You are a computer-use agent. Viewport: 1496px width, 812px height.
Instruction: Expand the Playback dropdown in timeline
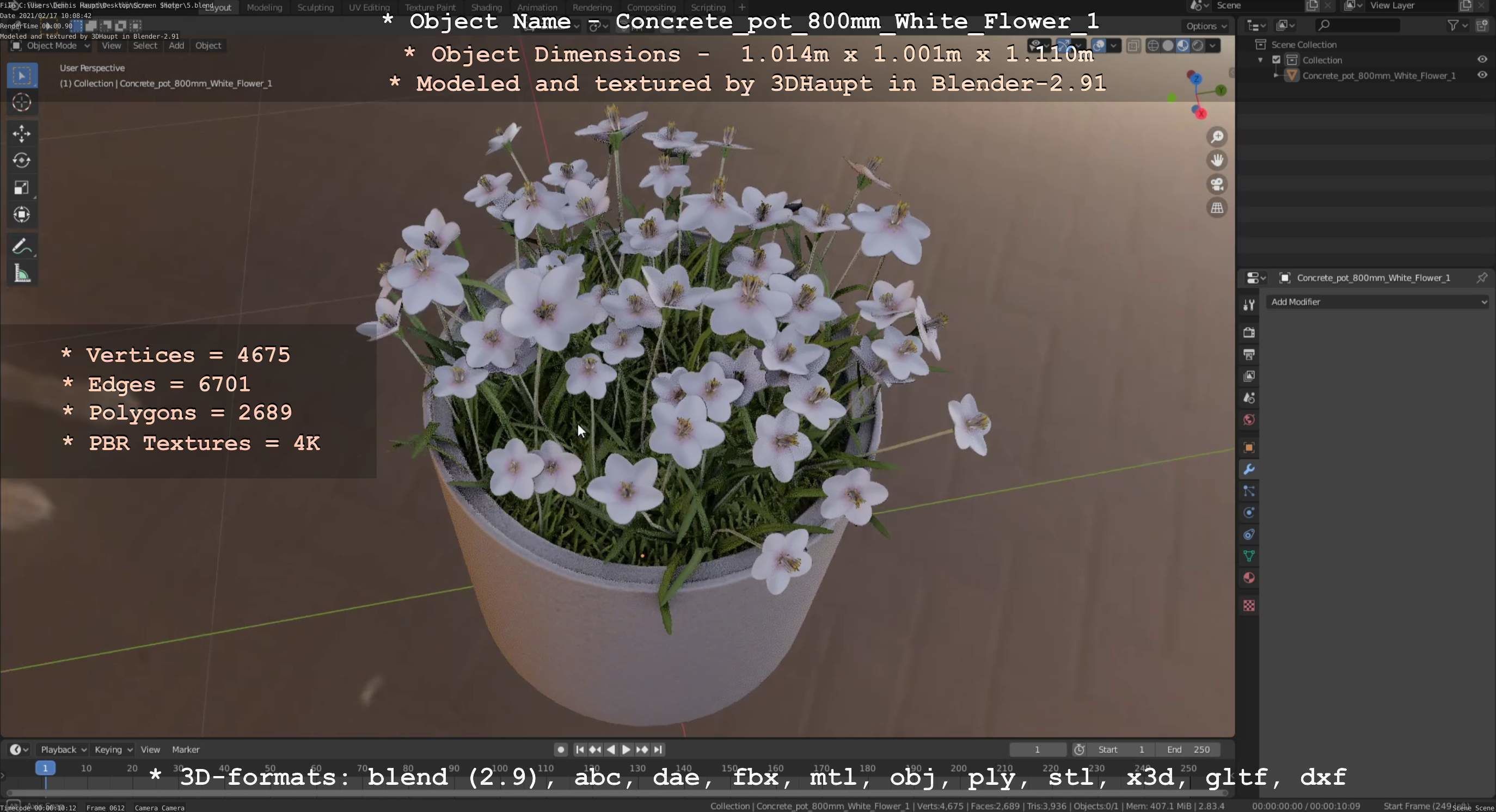point(63,750)
